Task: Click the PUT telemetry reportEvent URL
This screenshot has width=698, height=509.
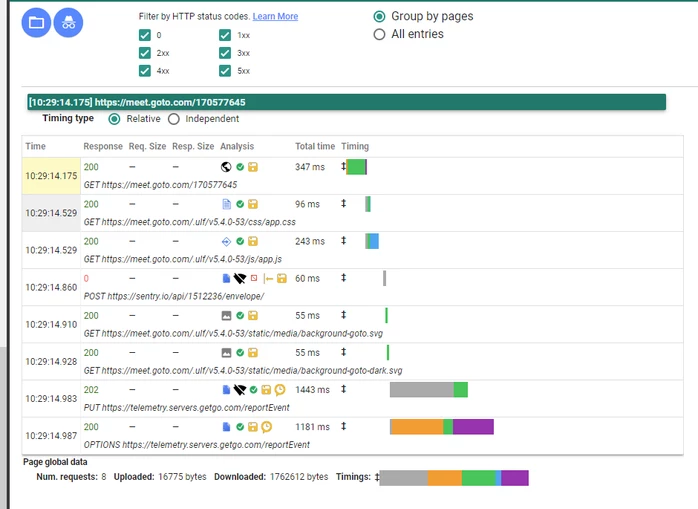Action: click(187, 408)
